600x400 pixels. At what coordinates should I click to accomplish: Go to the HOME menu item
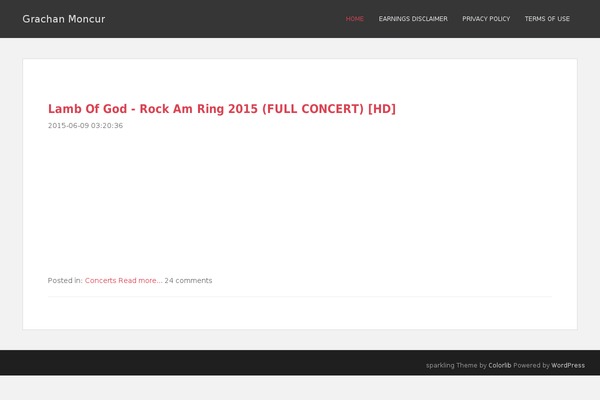pos(355,19)
